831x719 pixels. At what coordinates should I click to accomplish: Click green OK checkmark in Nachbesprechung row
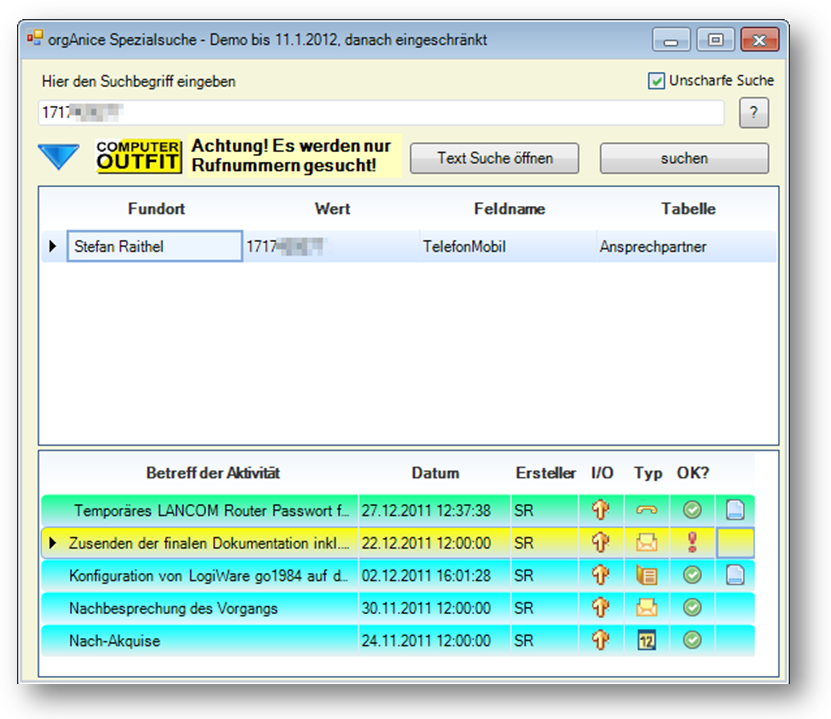692,608
